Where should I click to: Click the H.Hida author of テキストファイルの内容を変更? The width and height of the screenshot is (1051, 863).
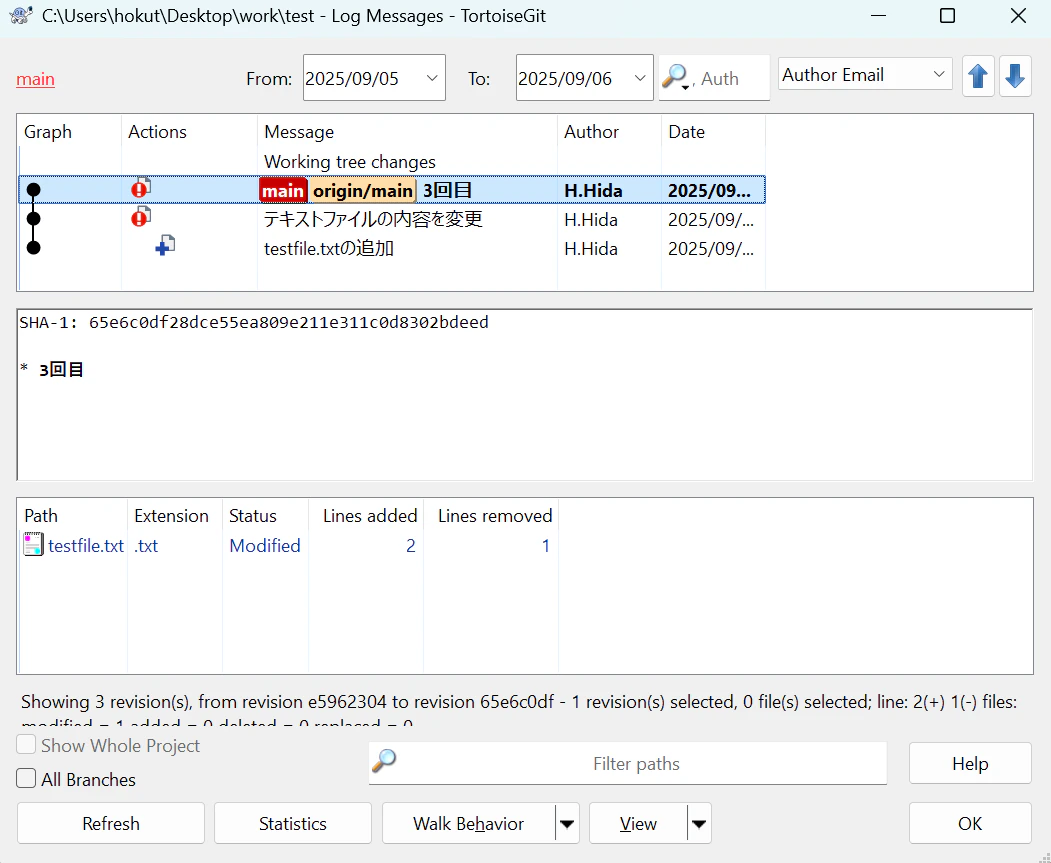tap(591, 220)
